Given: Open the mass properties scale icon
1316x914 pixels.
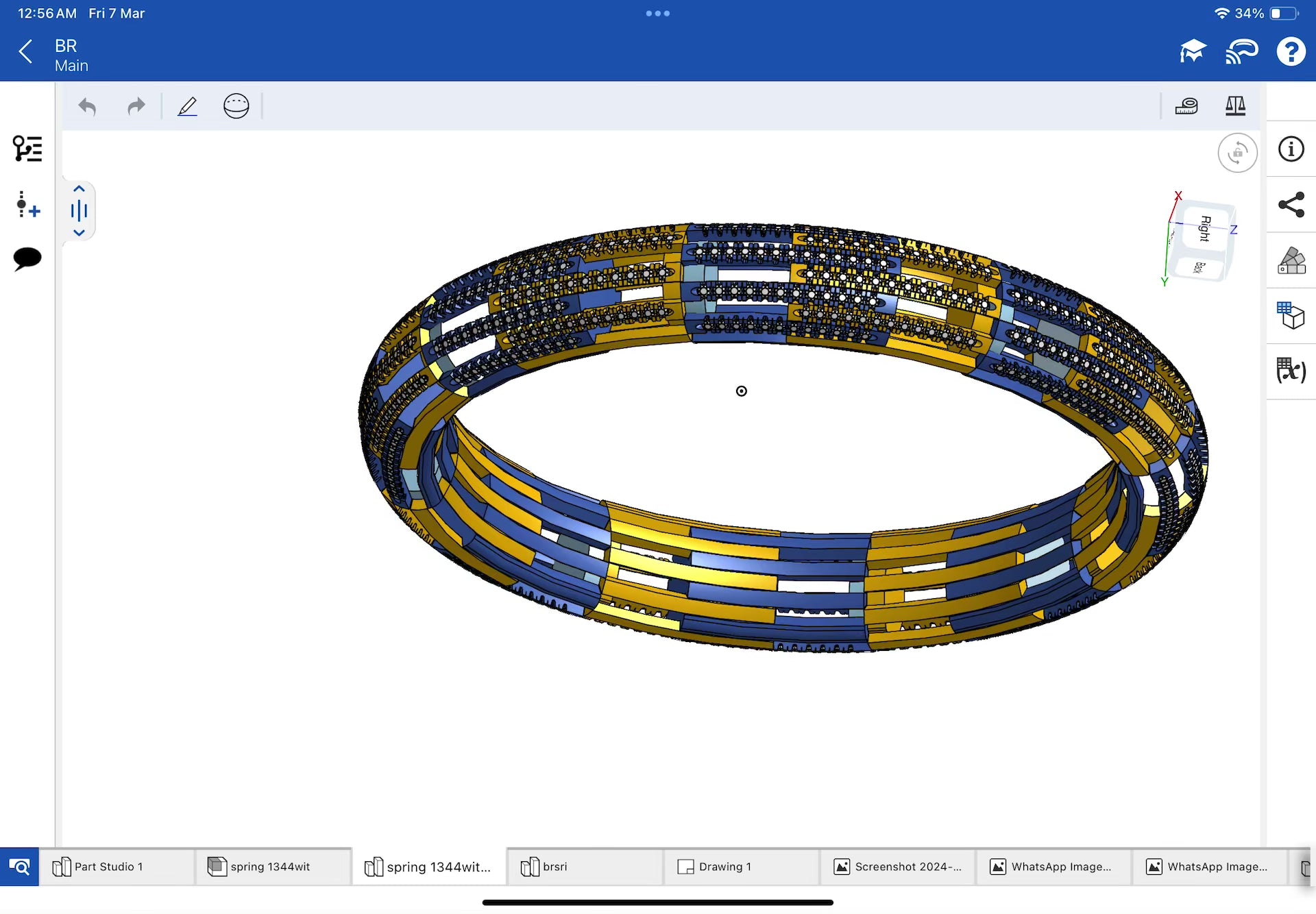Looking at the screenshot, I should [x=1235, y=106].
